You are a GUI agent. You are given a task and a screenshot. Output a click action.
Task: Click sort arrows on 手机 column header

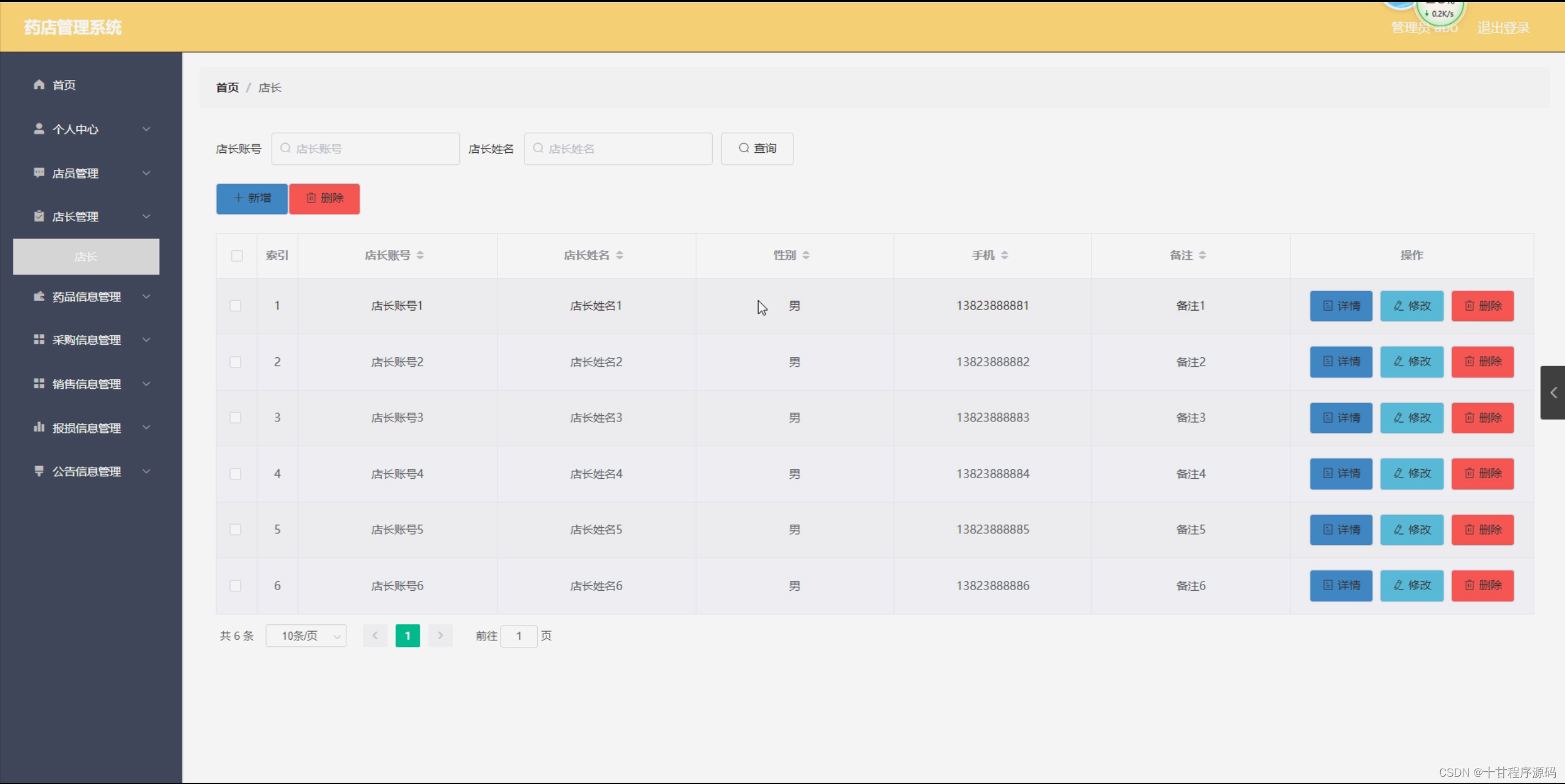[x=1005, y=255]
